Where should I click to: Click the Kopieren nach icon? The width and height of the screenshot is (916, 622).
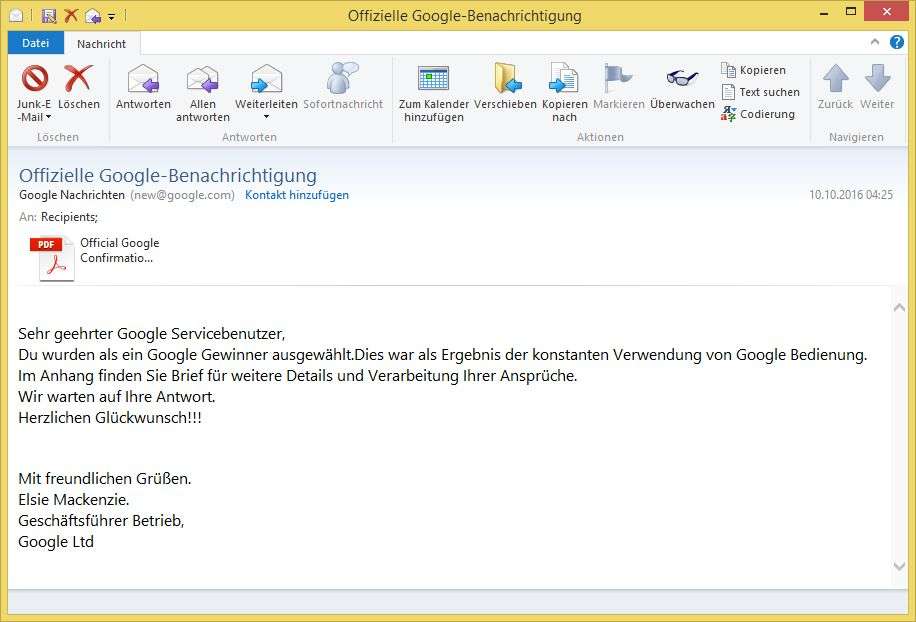[x=564, y=78]
